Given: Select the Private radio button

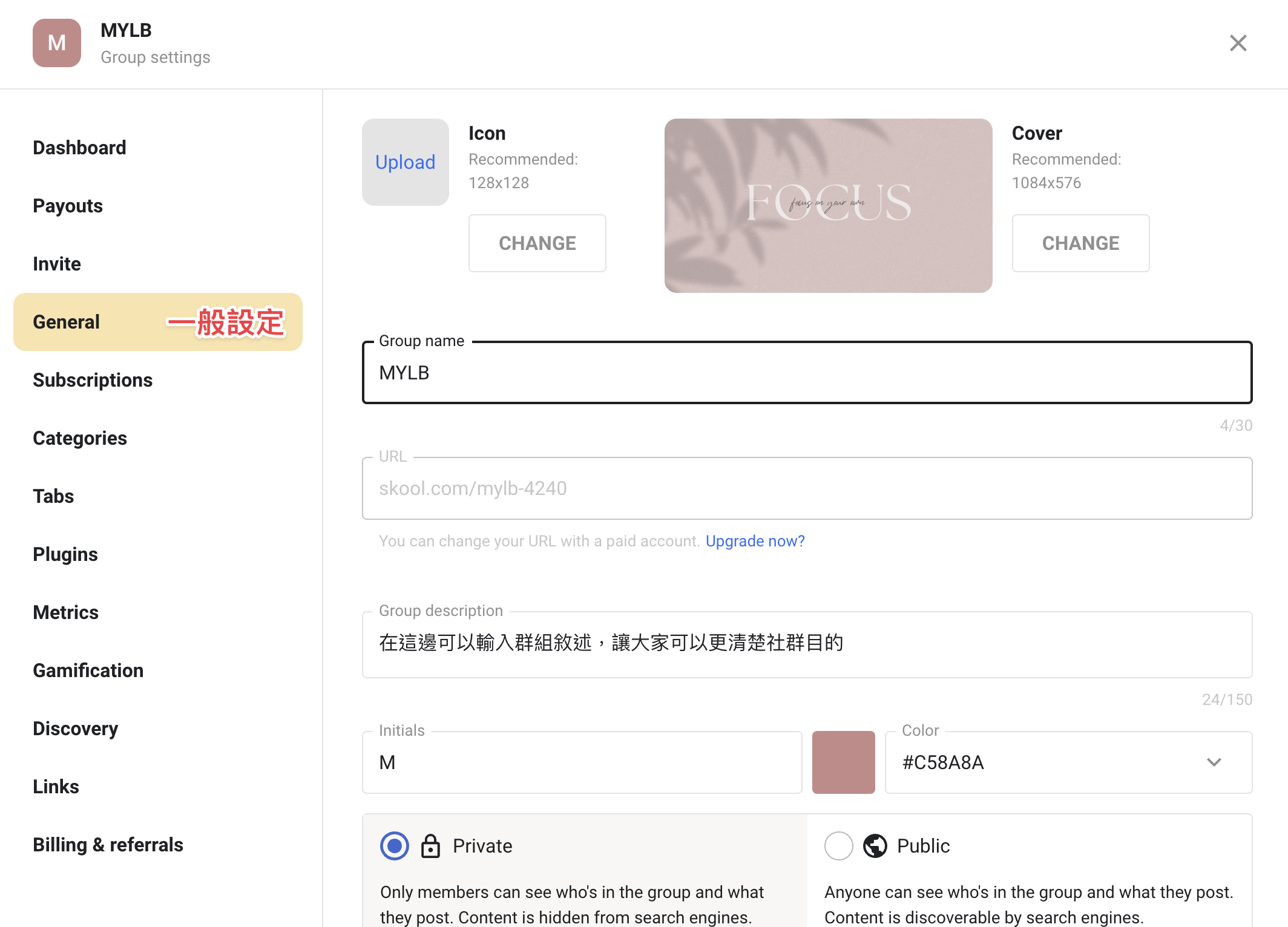Looking at the screenshot, I should (395, 846).
